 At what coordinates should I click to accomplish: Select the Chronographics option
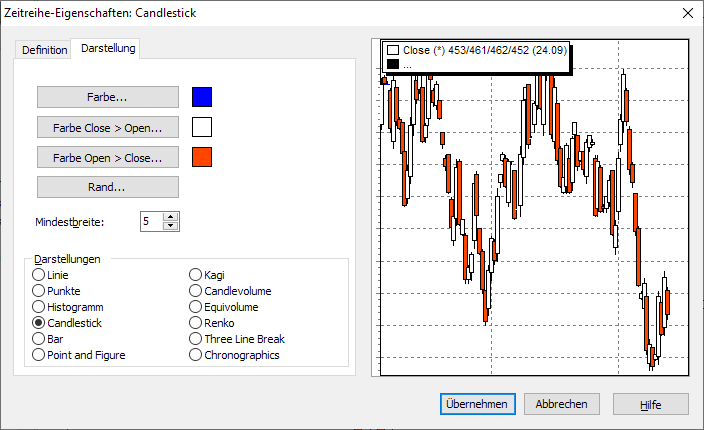196,355
